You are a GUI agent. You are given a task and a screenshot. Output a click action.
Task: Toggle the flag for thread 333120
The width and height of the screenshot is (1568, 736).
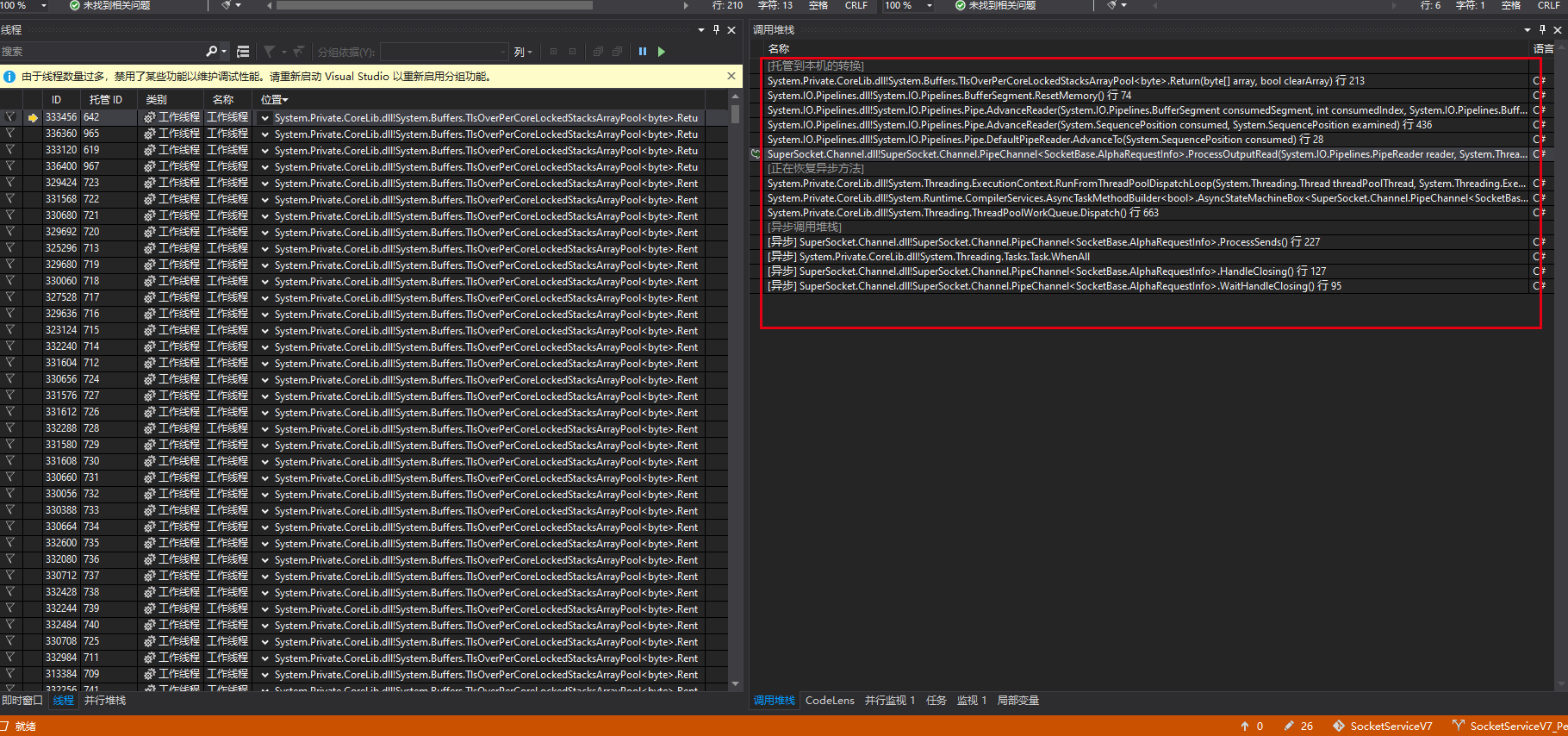(10, 150)
